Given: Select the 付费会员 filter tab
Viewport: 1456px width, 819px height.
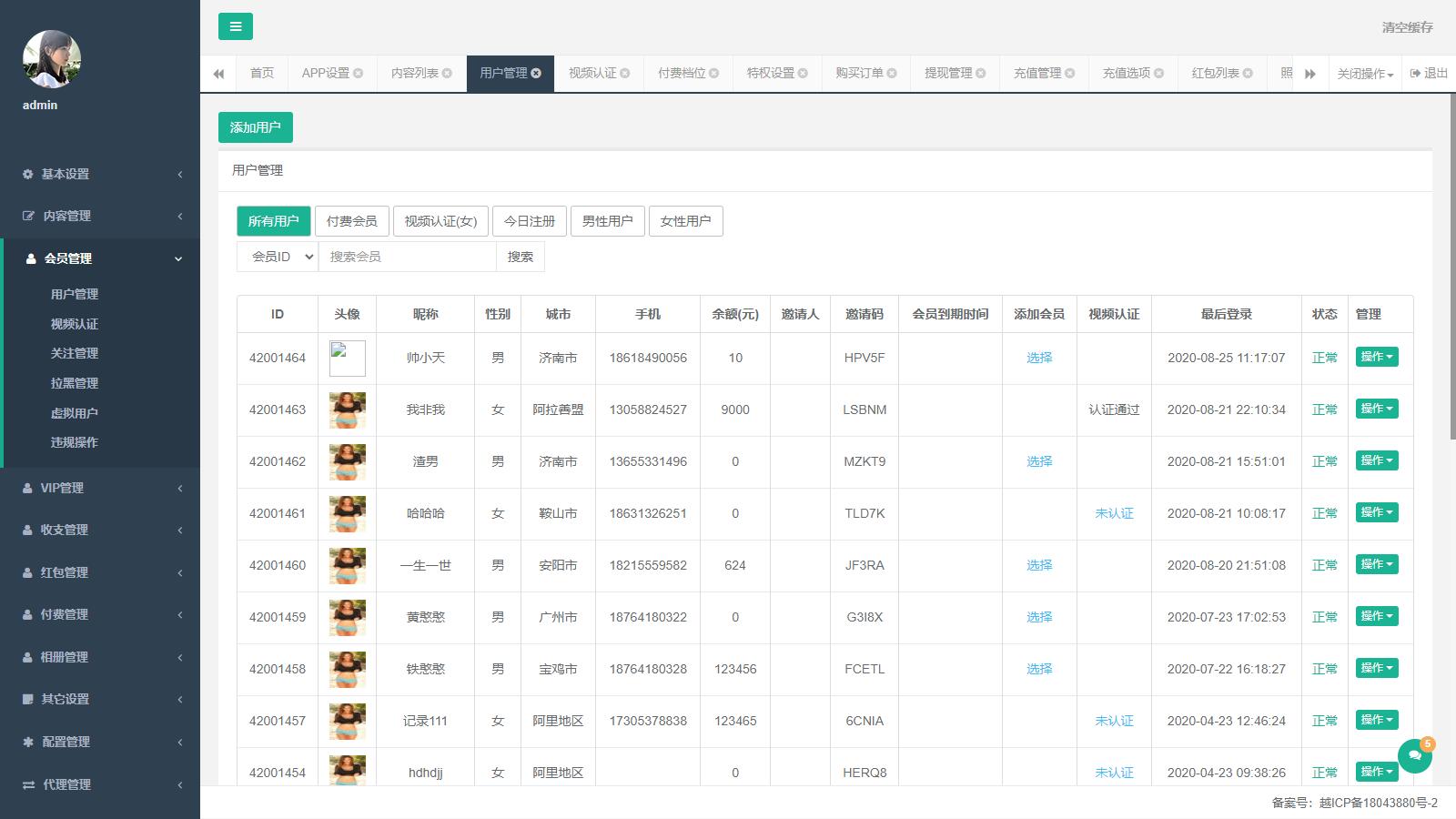Looking at the screenshot, I should 351,221.
